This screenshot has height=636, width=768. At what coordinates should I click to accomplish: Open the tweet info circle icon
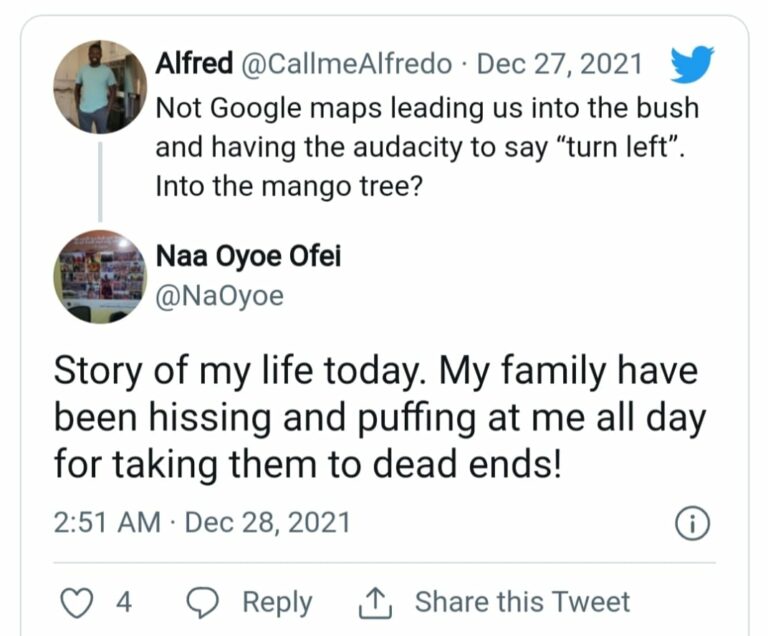(x=692, y=523)
